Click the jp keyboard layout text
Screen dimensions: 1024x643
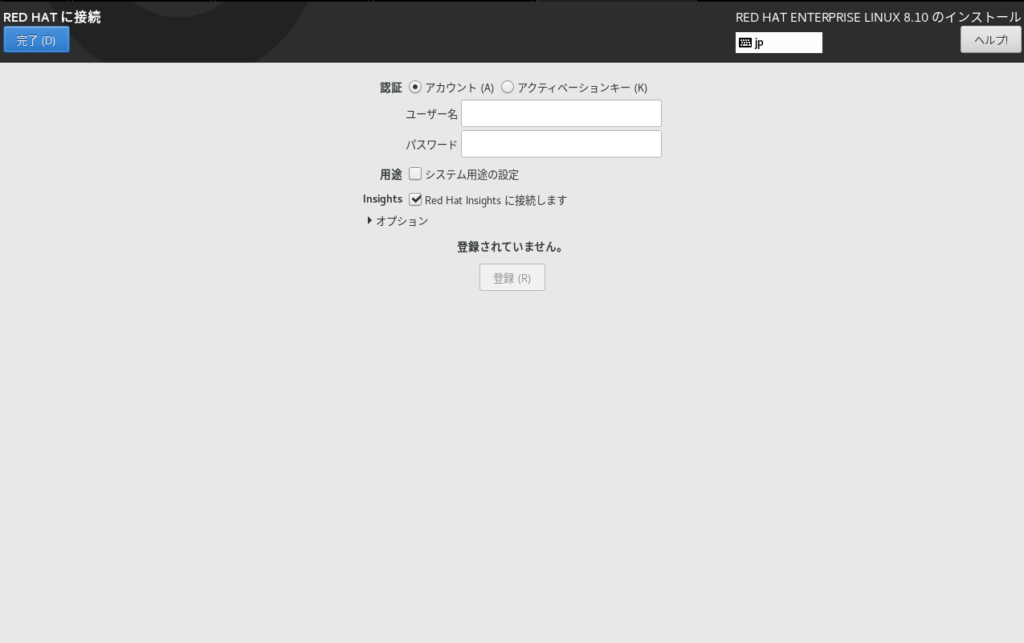click(x=760, y=43)
